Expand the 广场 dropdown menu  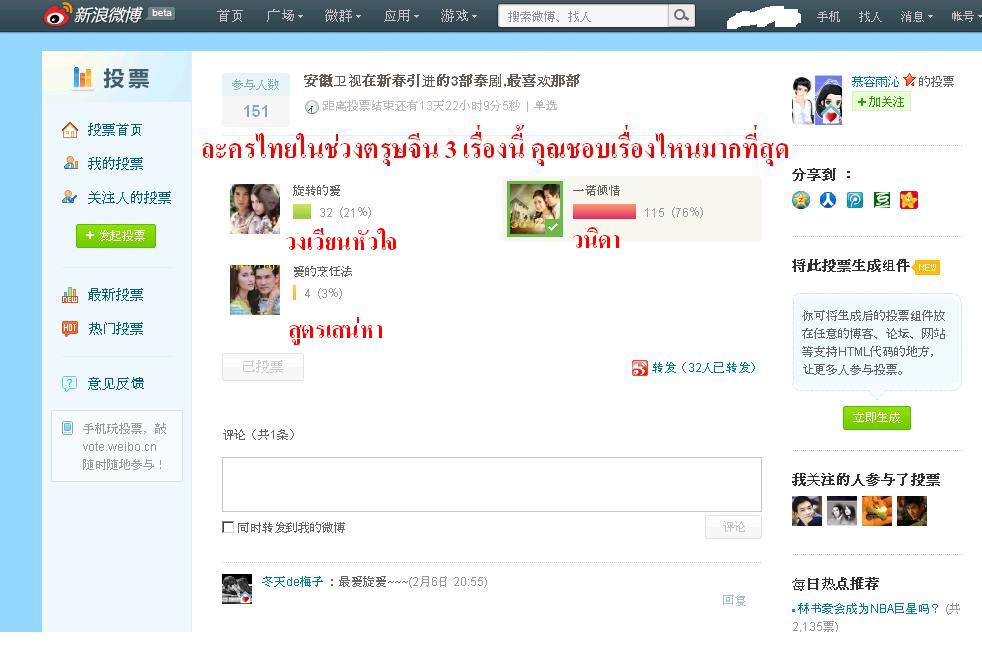tap(284, 16)
